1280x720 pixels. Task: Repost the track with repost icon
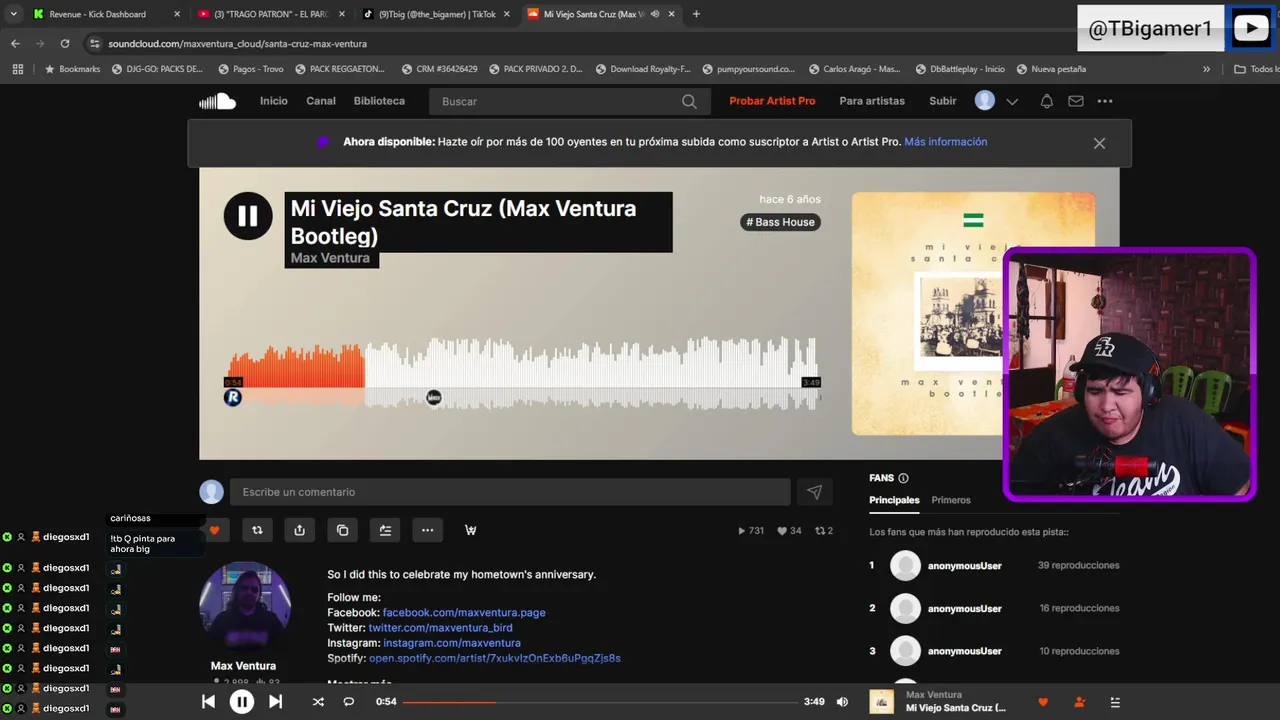coord(257,530)
